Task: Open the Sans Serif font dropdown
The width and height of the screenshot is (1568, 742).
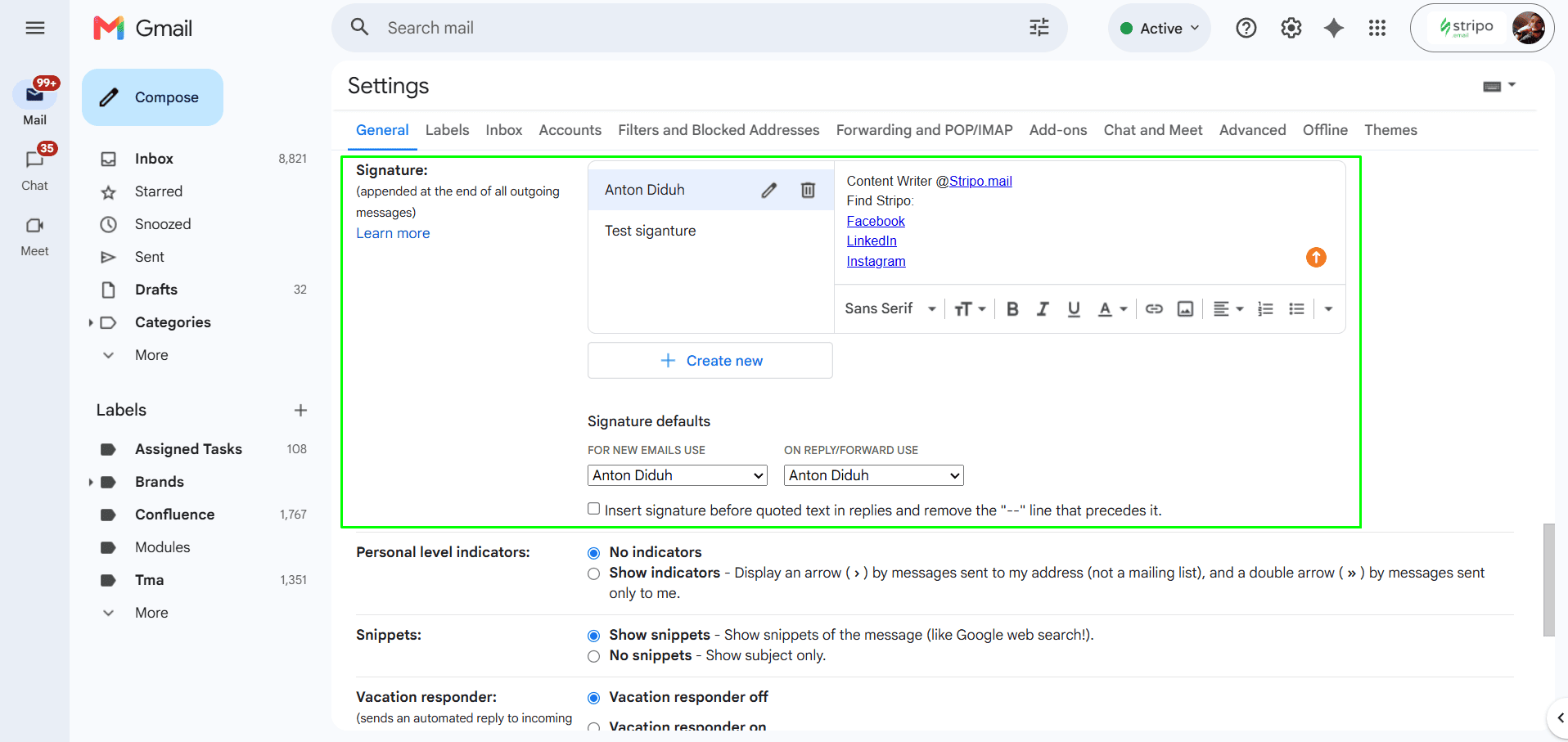Action: 890,309
